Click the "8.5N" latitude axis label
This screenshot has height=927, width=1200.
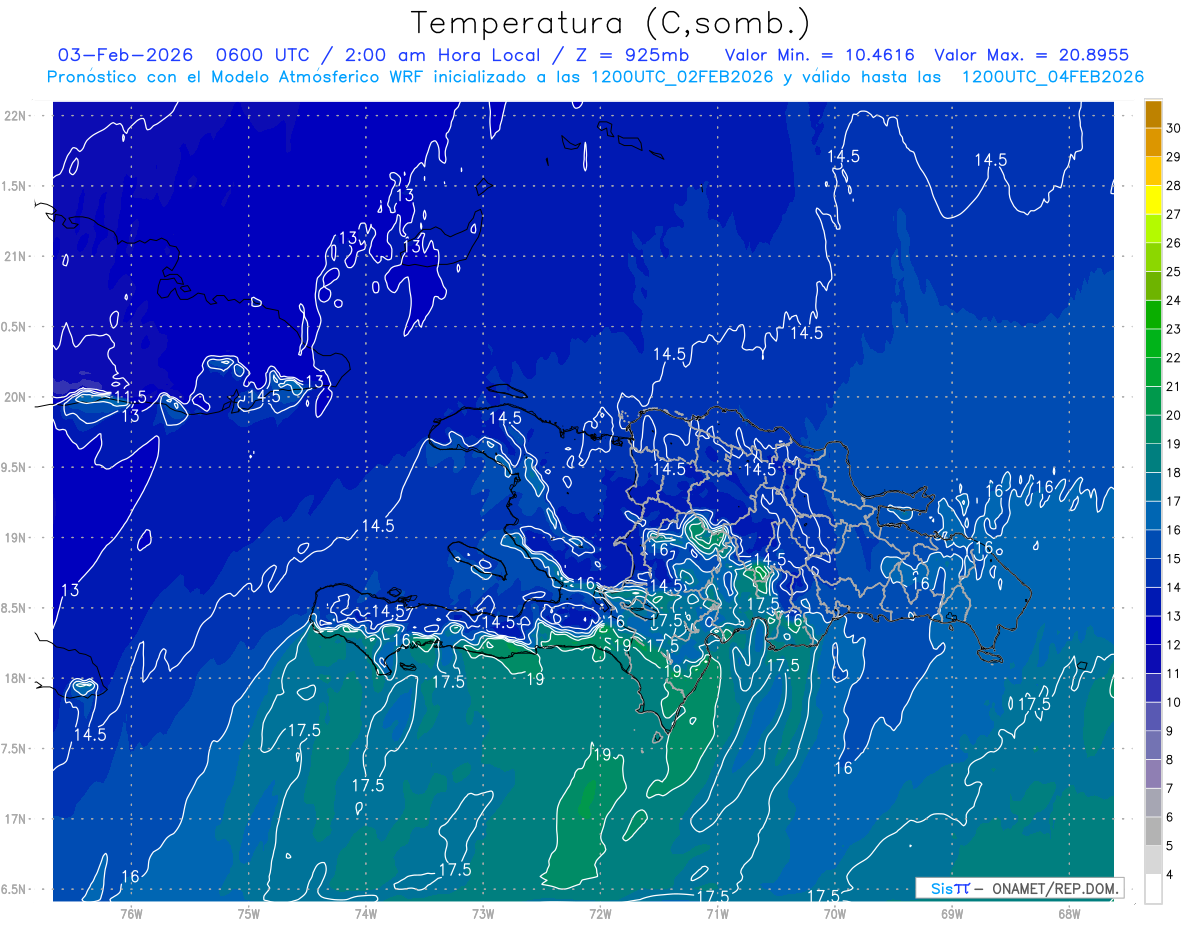[13, 608]
